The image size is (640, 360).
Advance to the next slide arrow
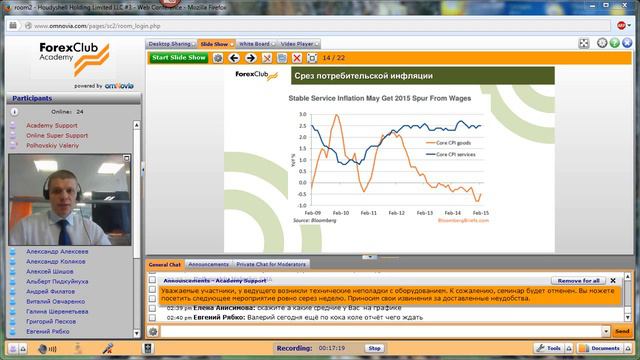(x=251, y=58)
